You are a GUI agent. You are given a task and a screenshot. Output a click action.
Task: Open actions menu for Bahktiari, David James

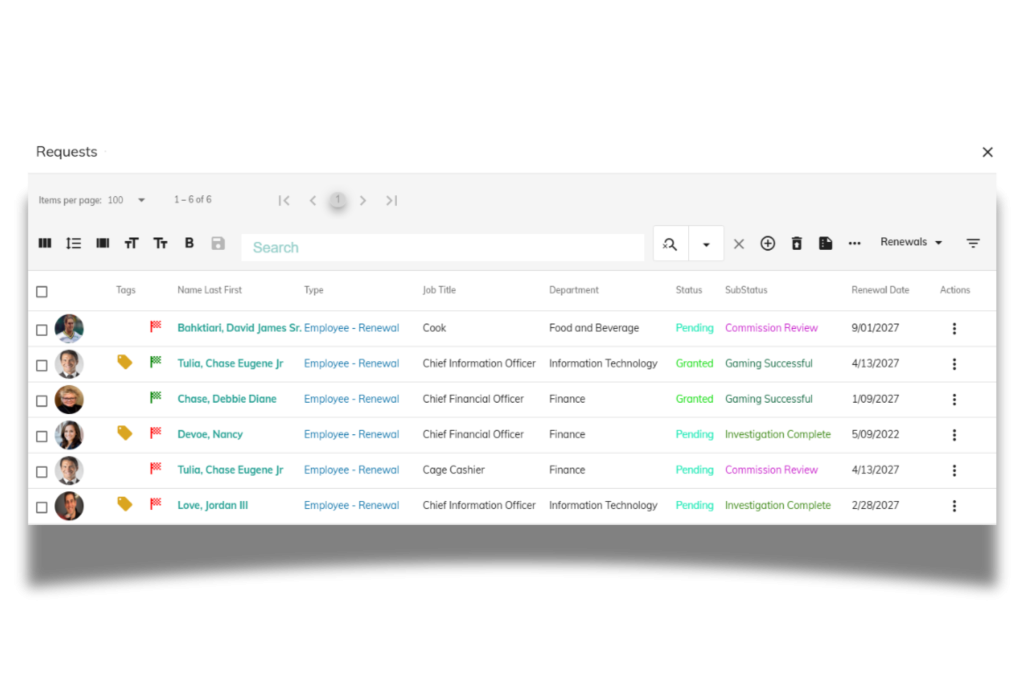tap(954, 329)
